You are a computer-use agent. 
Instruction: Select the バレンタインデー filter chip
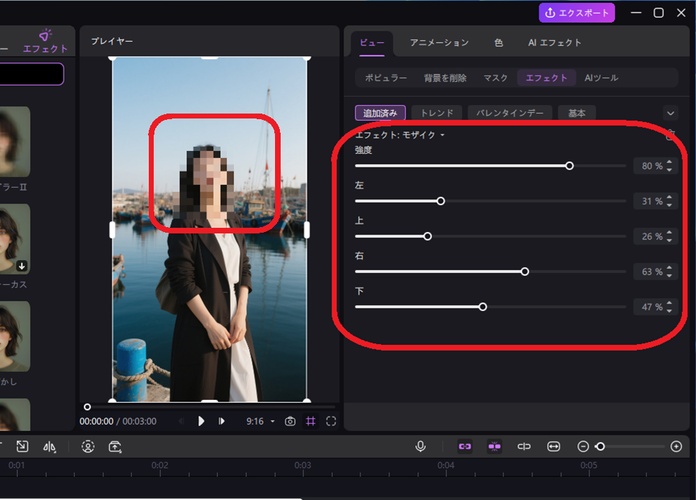[510, 113]
